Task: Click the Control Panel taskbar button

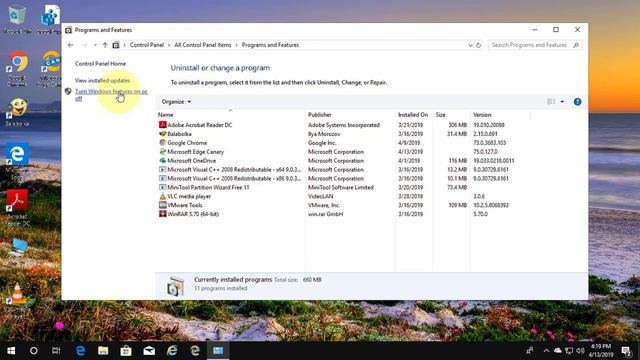Action: (218, 351)
